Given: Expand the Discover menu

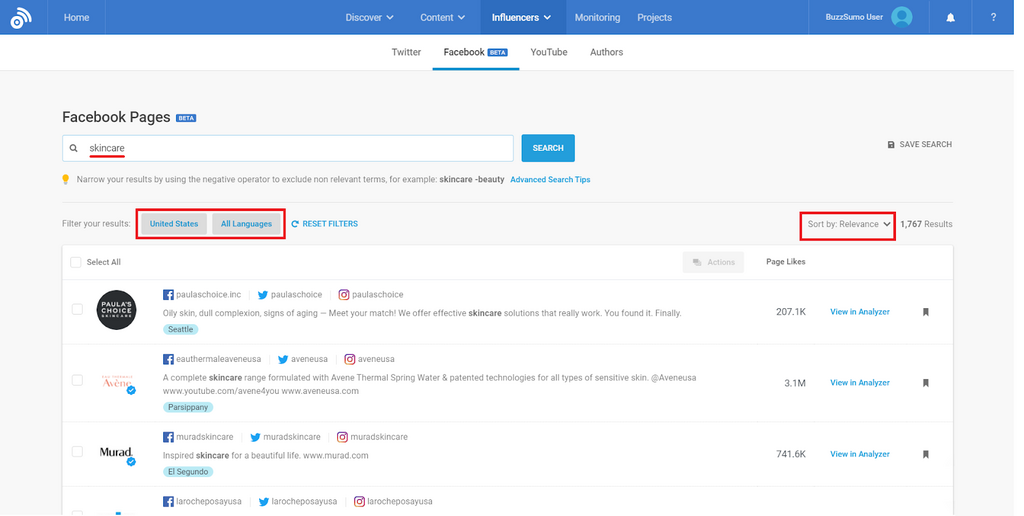Looking at the screenshot, I should tap(369, 17).
